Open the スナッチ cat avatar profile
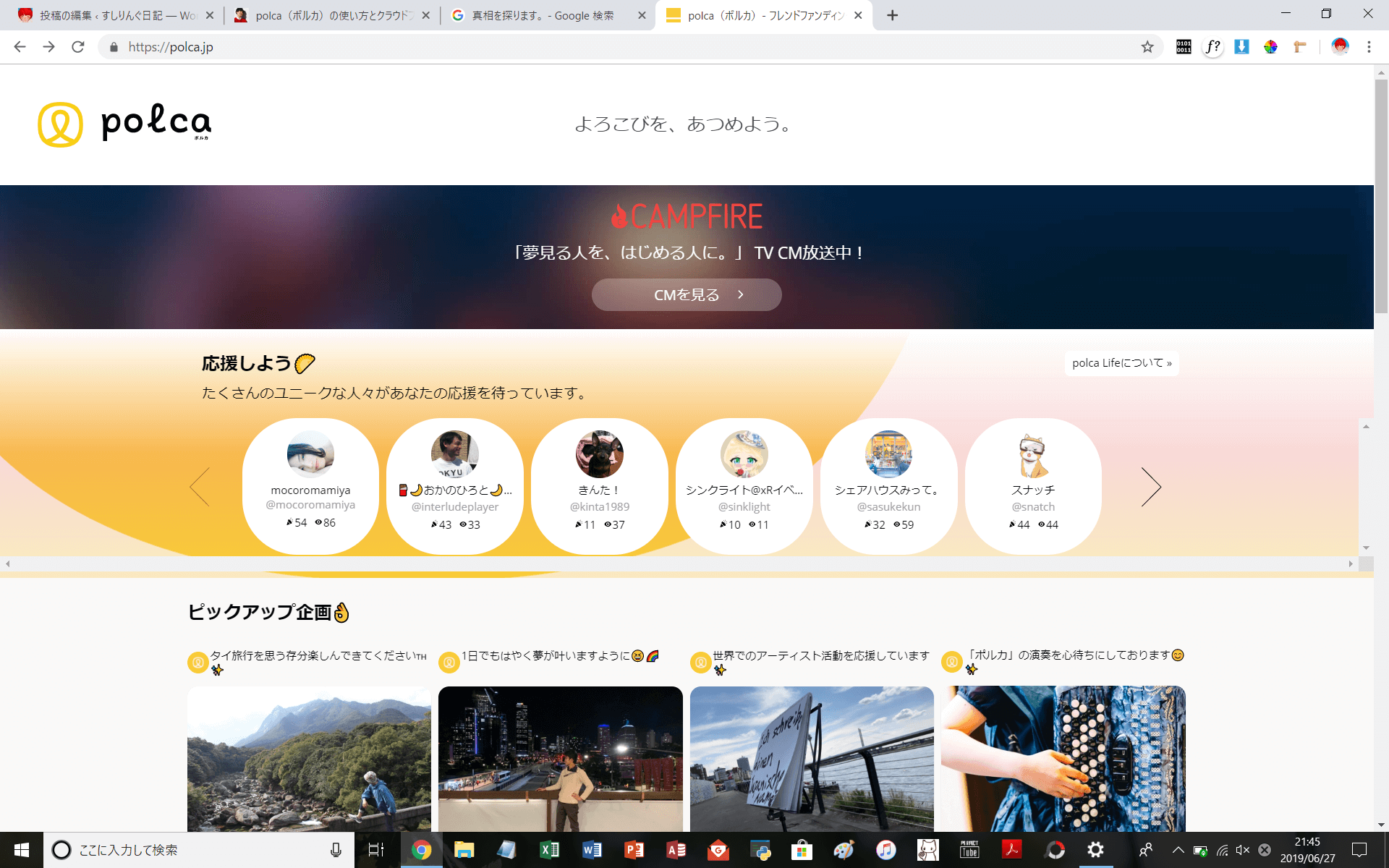 [1033, 456]
